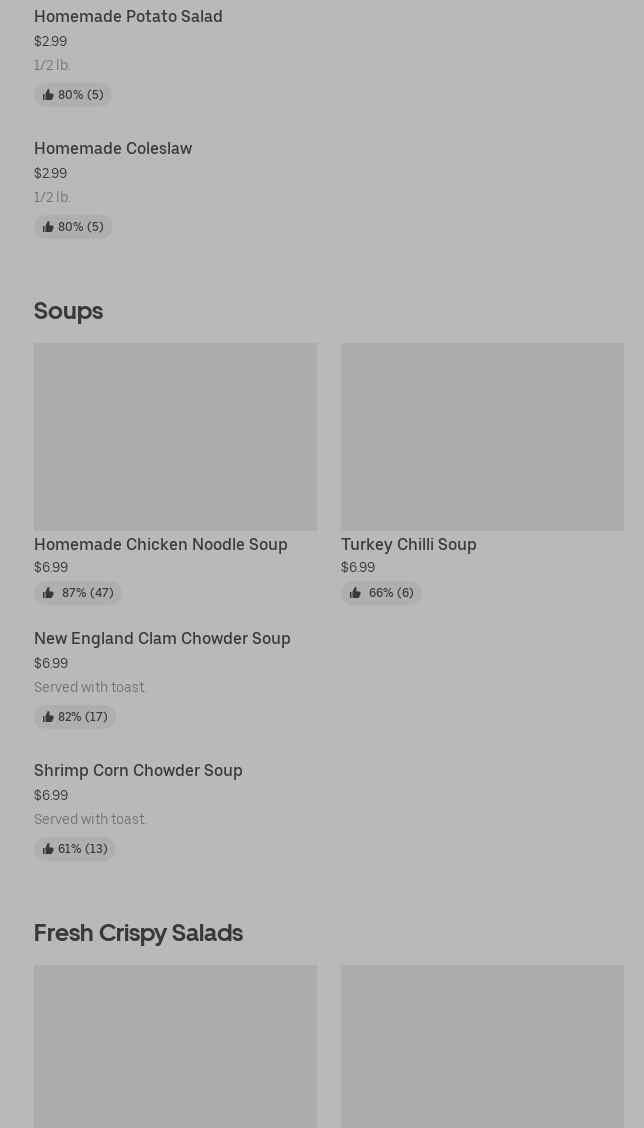Click thumbs-up icon on Homemade Coleslaw
This screenshot has width=644, height=1128.
[x=48, y=227]
